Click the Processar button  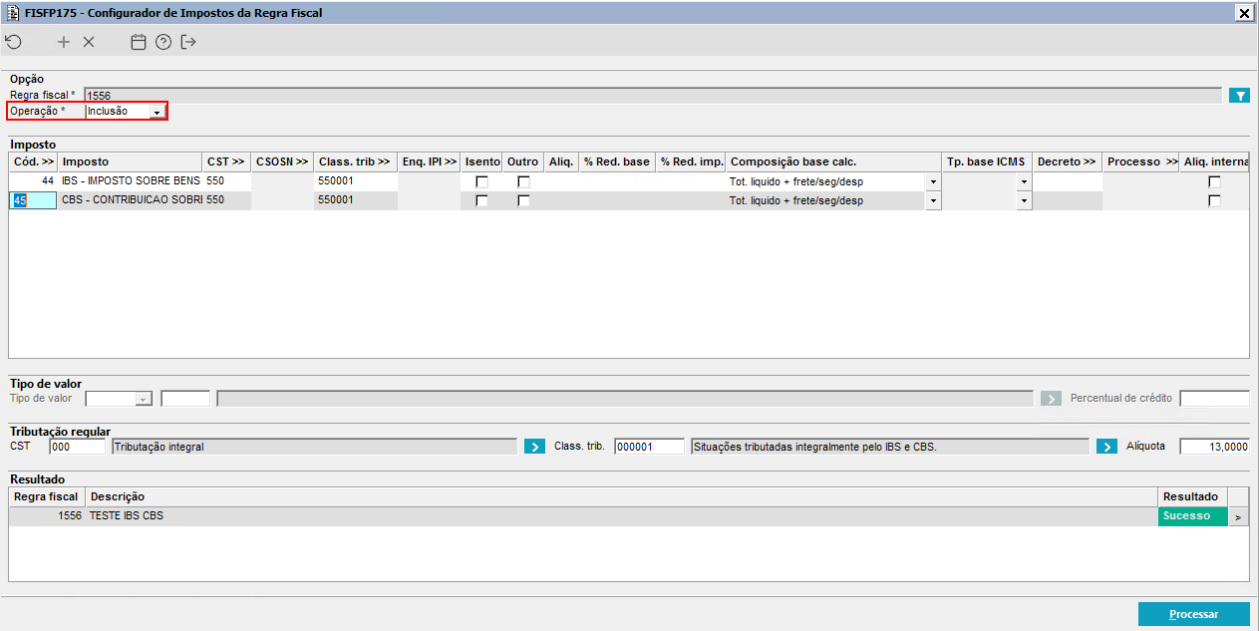pos(1194,614)
